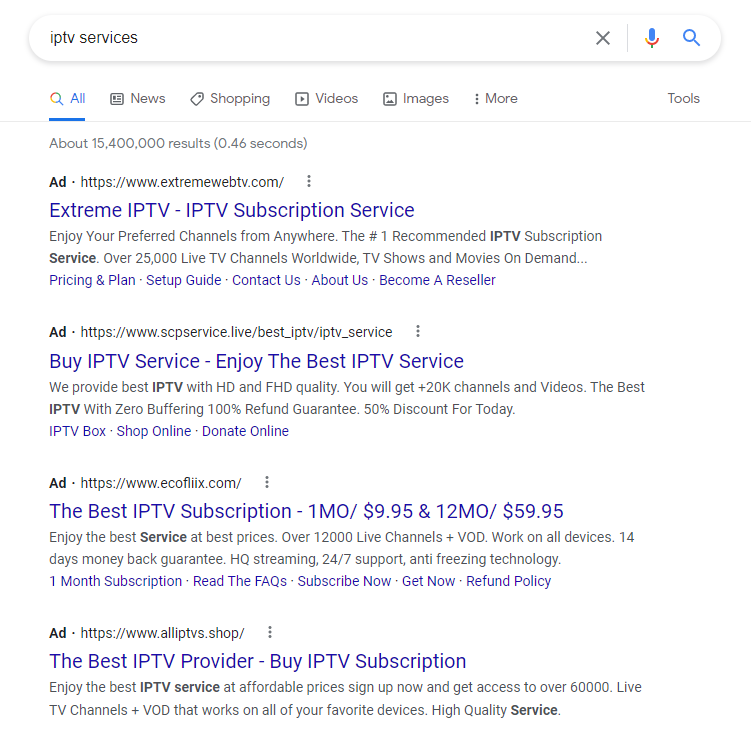This screenshot has height=741, width=751.
Task: Open The Best IPTV Provider result
Action: [258, 661]
